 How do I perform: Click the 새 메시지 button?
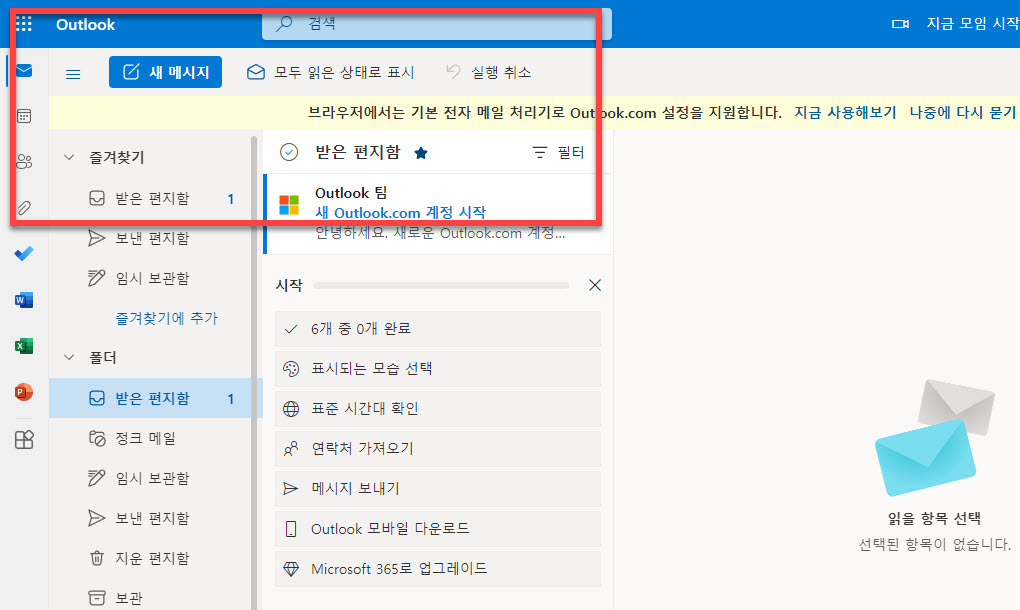pyautogui.click(x=165, y=72)
